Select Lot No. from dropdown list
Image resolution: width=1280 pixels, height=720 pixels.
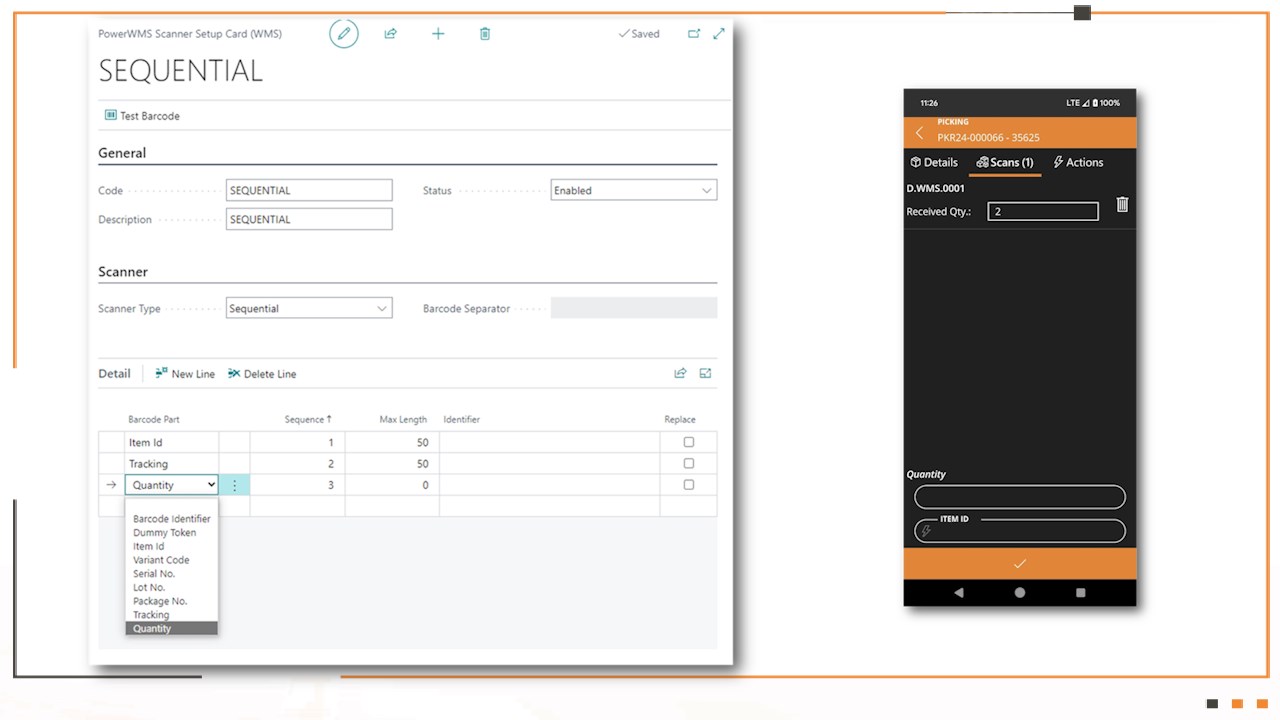(172, 588)
